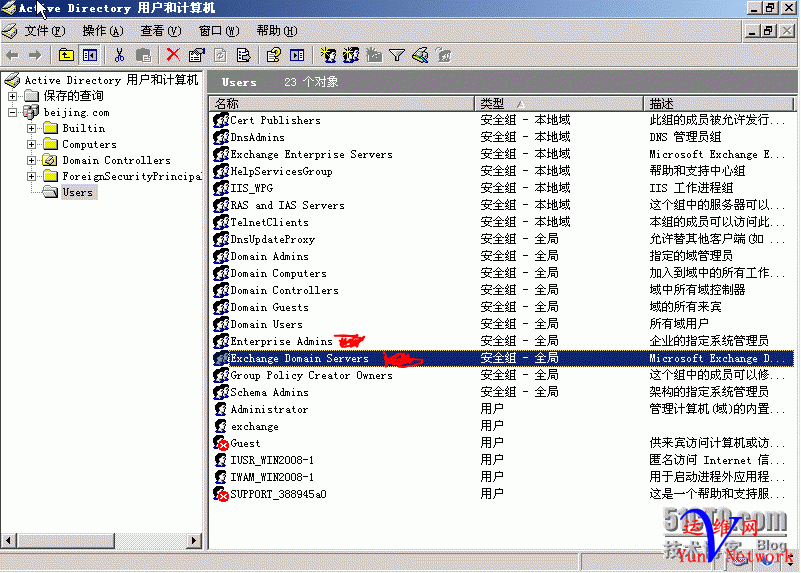Viewport: 801px width, 573px height.
Task: Select the exchange user account
Action: pos(254,426)
